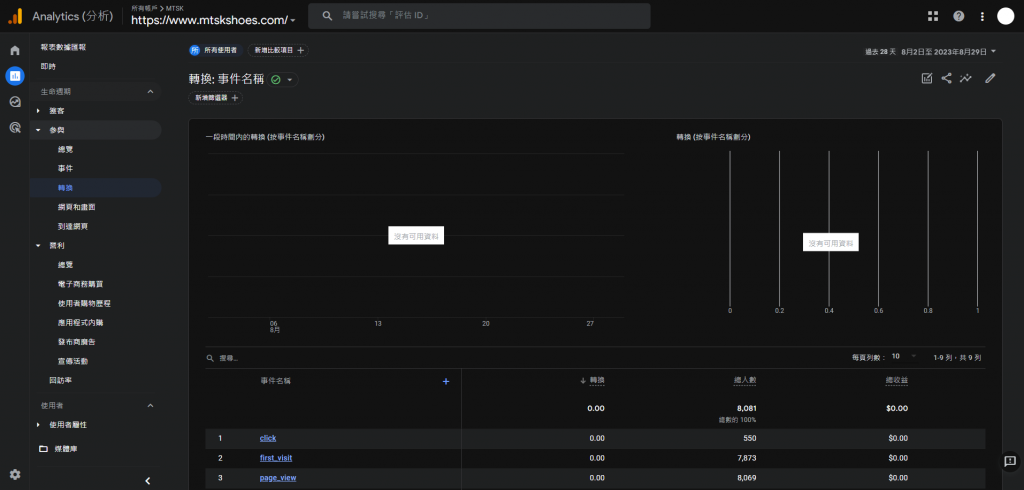Open the Advertising target icon
This screenshot has height=490, width=1024.
15,127
